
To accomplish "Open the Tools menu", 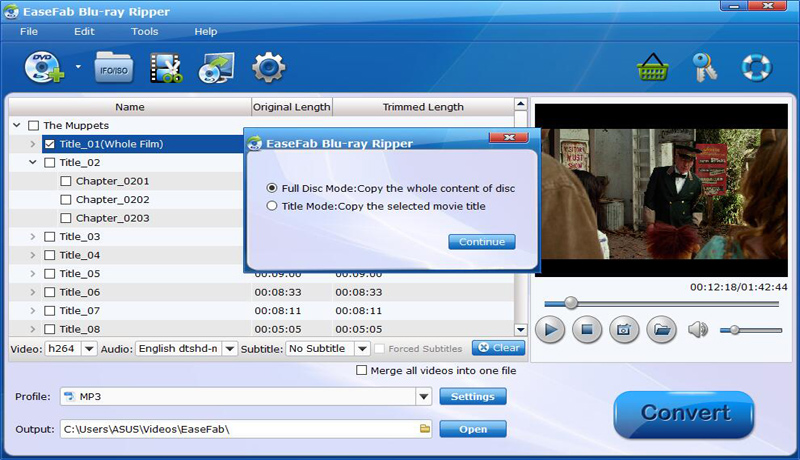I will pyautogui.click(x=144, y=31).
